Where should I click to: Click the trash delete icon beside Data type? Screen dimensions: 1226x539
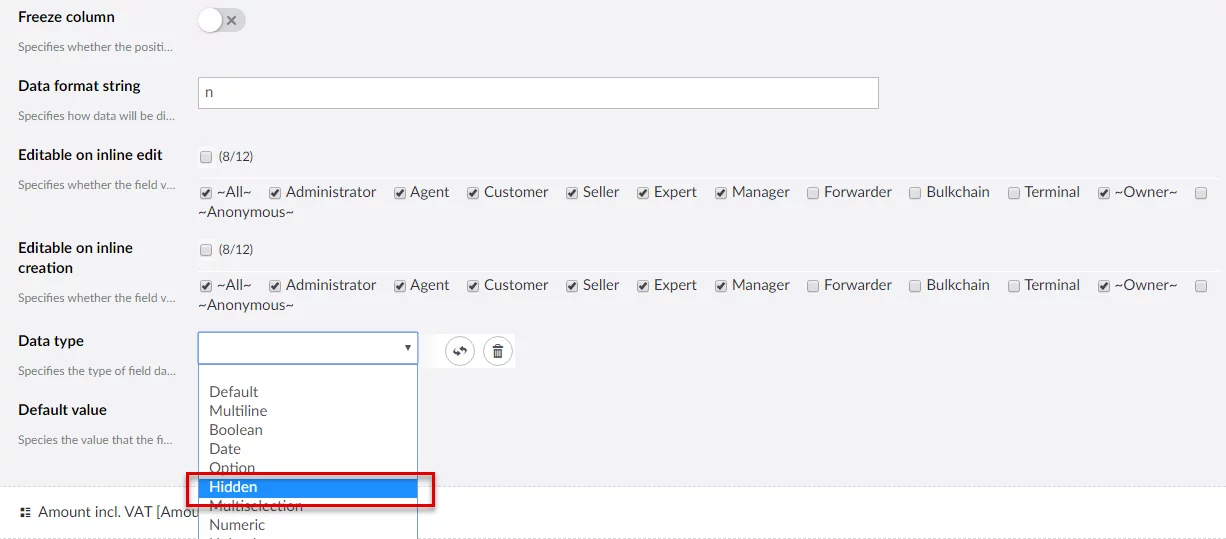[x=498, y=351]
